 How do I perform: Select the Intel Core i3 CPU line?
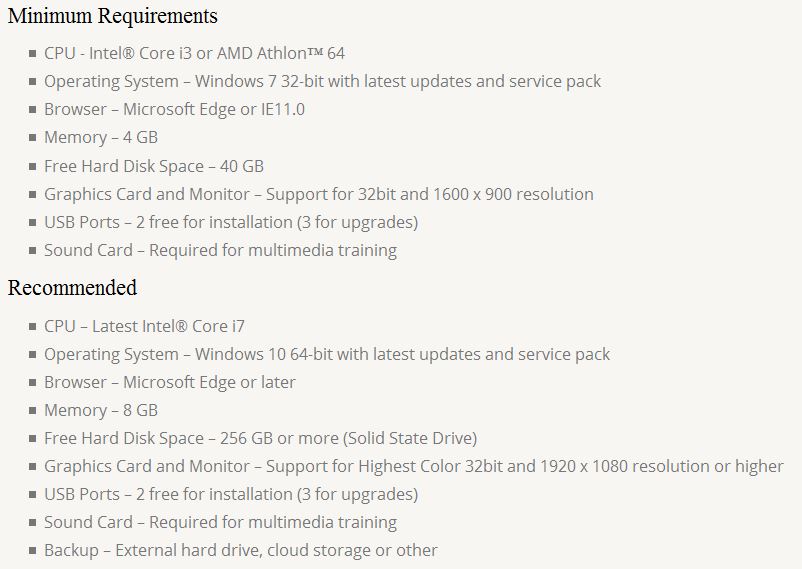[x=194, y=53]
